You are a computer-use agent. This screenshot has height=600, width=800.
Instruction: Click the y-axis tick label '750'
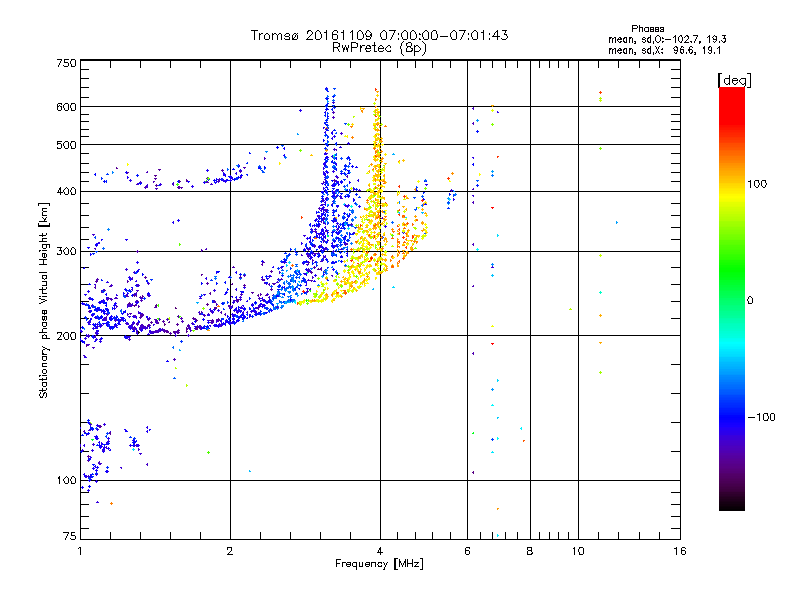coord(66,63)
